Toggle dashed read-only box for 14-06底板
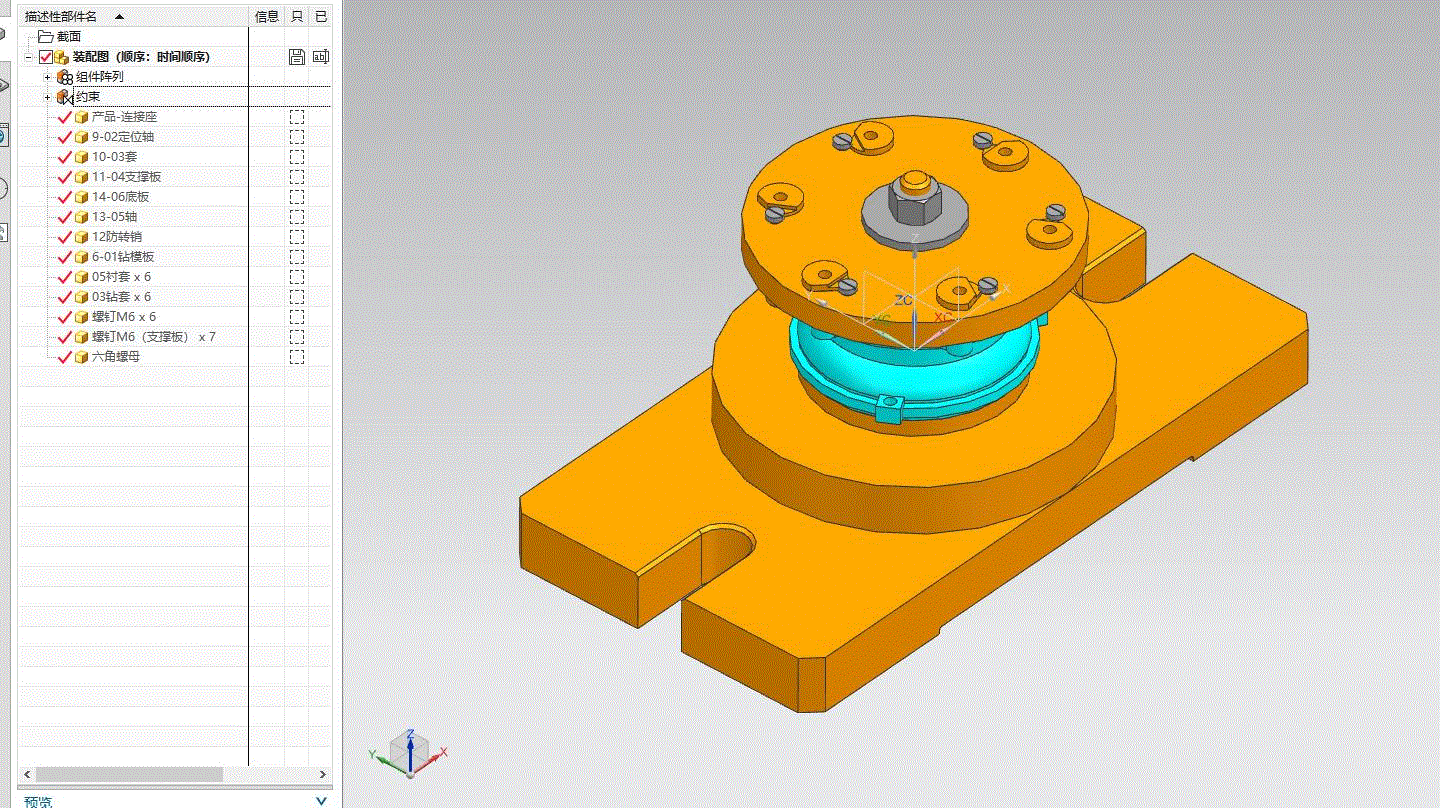 click(x=297, y=197)
